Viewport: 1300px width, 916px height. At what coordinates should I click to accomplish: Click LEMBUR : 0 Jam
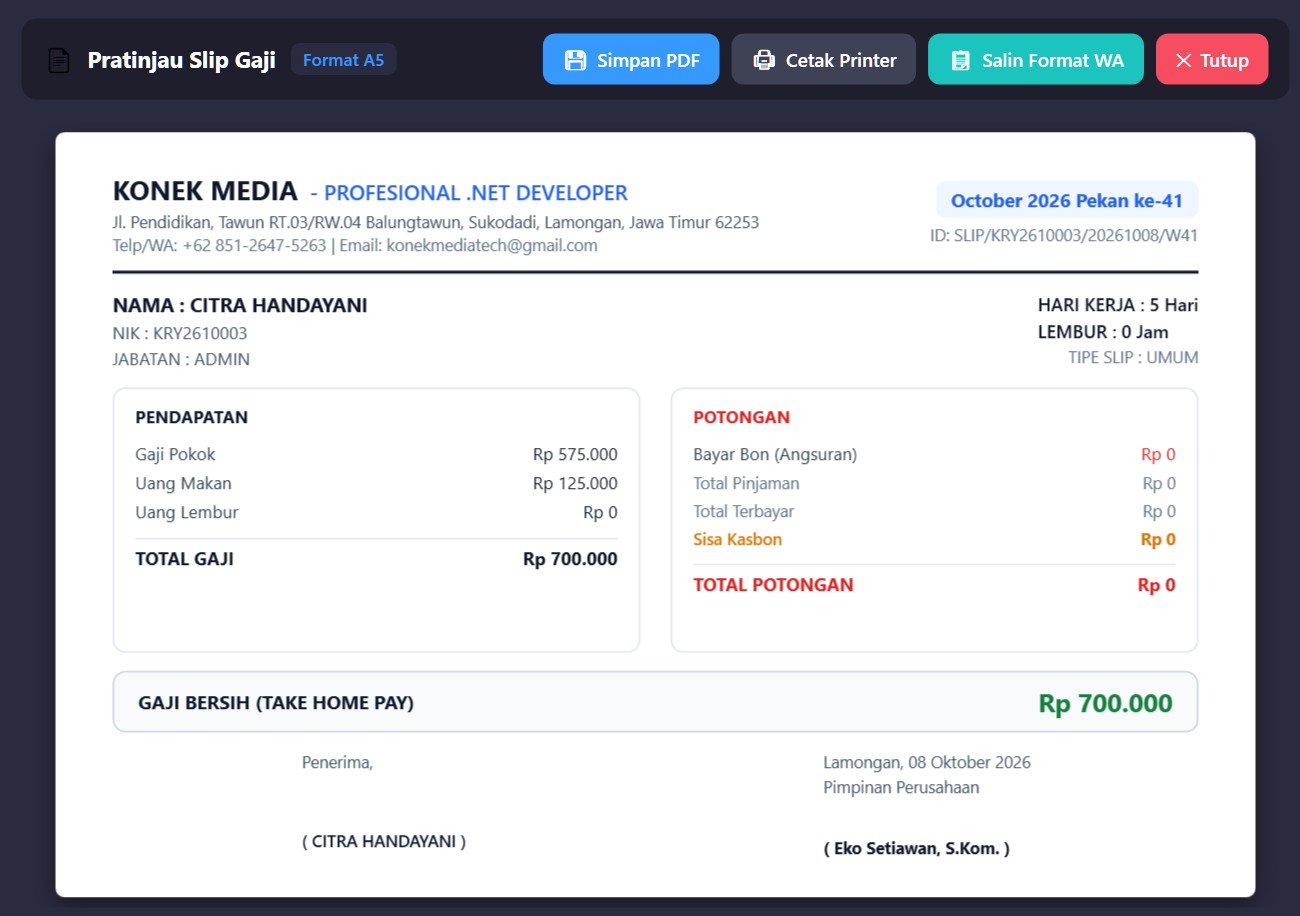pyautogui.click(x=1103, y=332)
